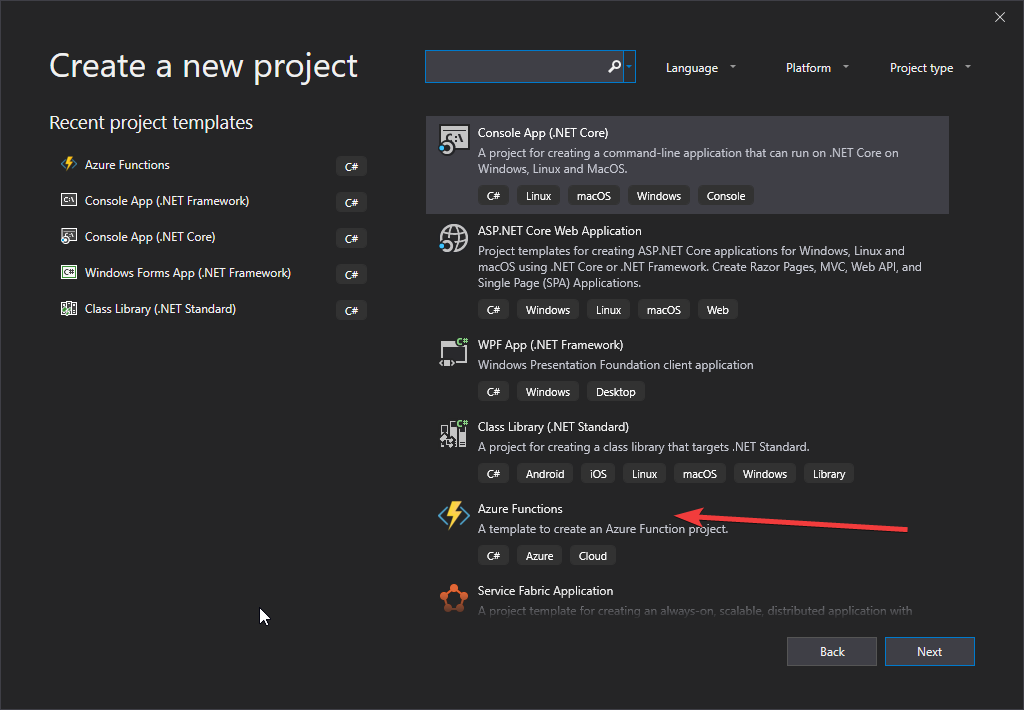Viewport: 1024px width, 710px height.
Task: Click the Windows tag under Console App (.NET Core)
Action: tap(659, 196)
